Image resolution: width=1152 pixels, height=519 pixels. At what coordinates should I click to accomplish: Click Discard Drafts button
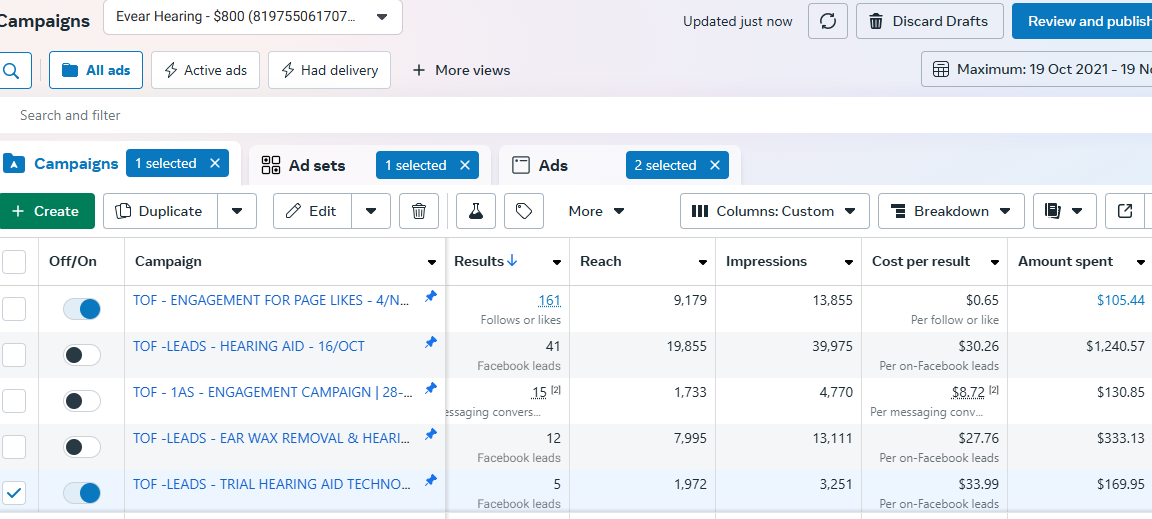[929, 21]
